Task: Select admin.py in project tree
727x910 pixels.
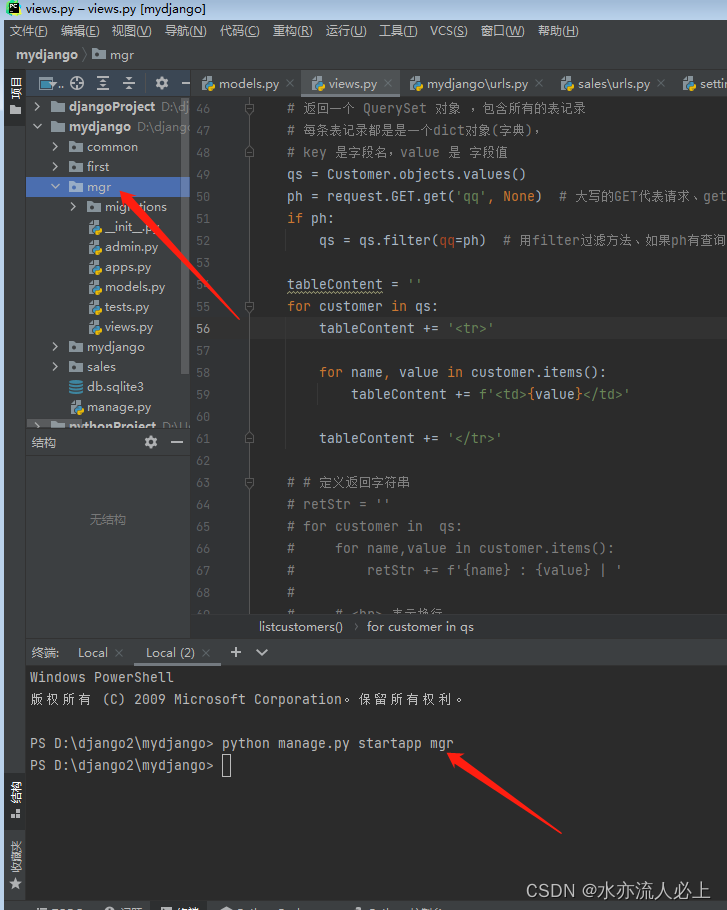Action: [123, 247]
